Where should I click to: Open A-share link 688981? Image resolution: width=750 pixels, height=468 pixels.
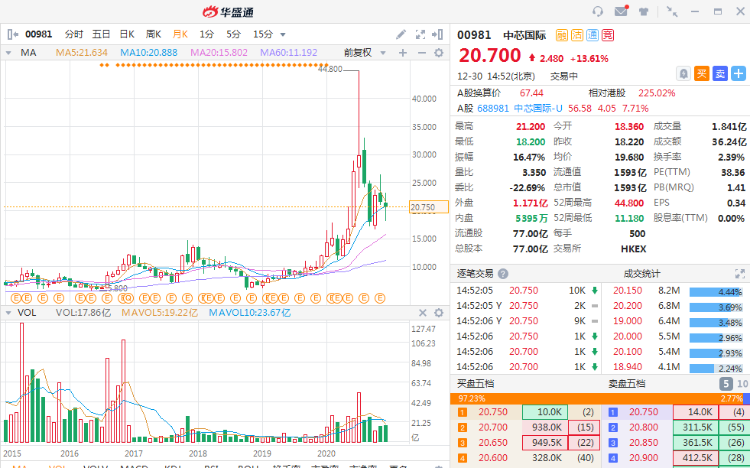pos(493,109)
